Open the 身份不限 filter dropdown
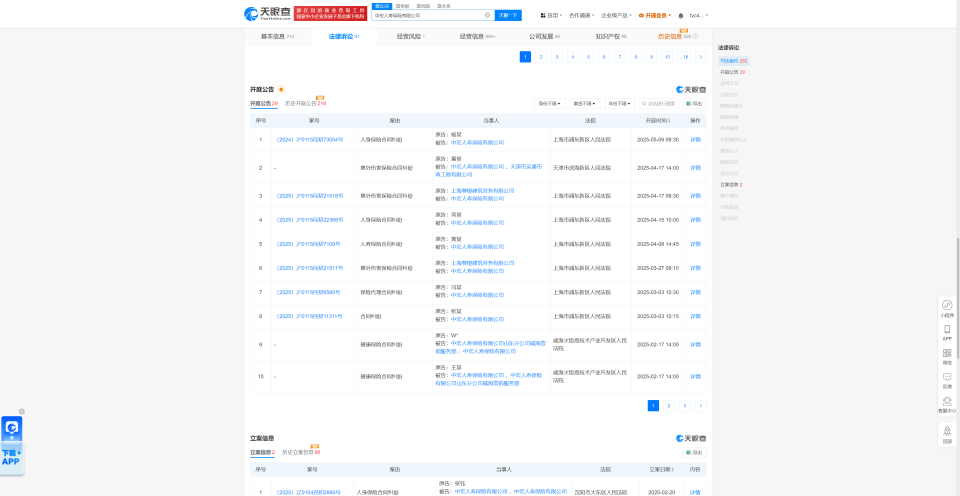 pos(550,103)
